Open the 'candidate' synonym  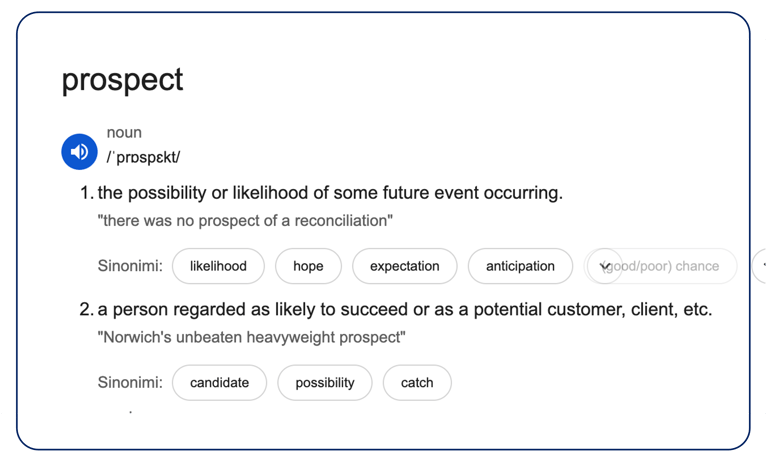219,383
